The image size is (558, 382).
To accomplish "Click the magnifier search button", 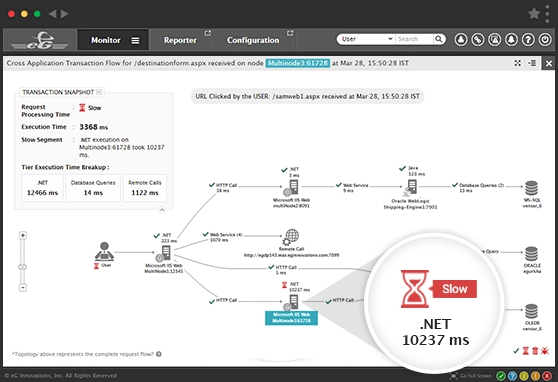I will click(x=439, y=39).
